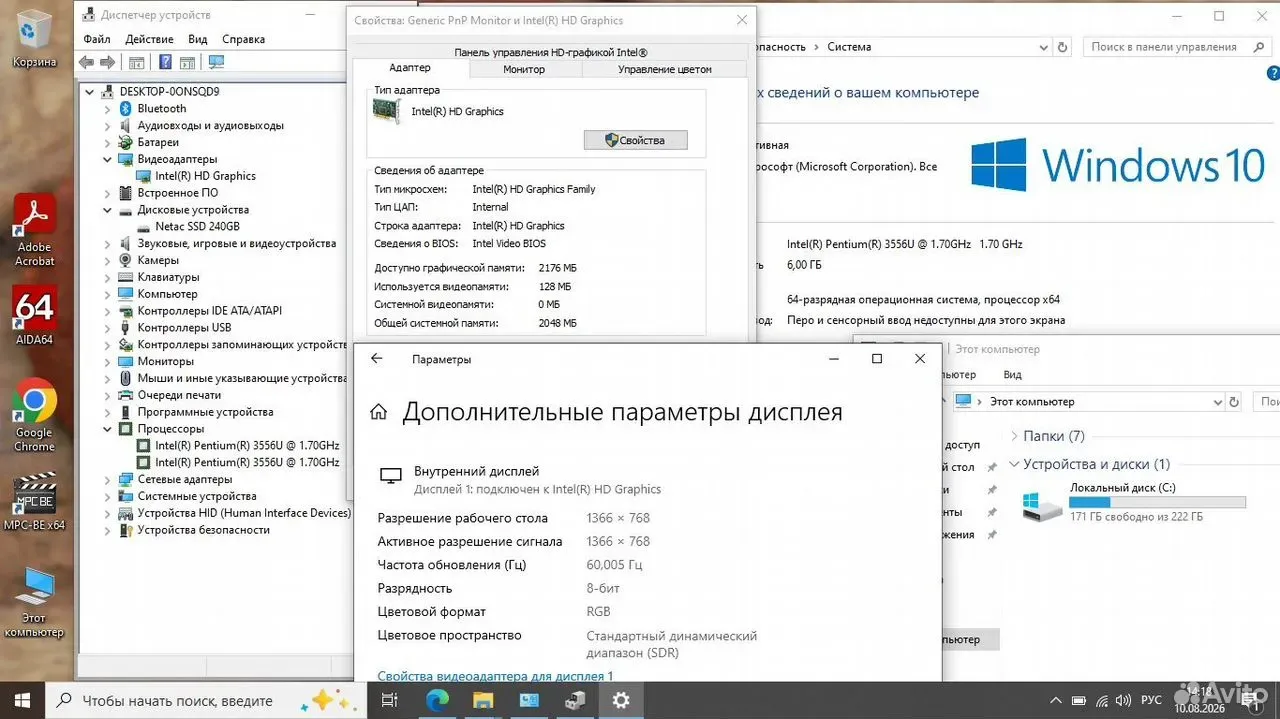Open the Explorer address bar history dropdown
1280x719 pixels.
click(1217, 402)
